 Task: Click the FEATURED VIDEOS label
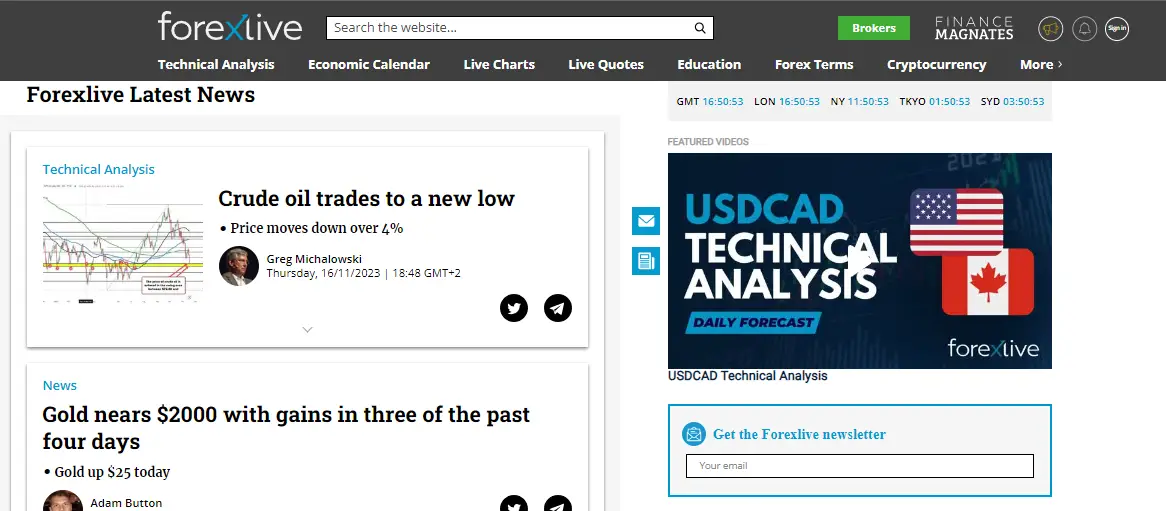(x=708, y=141)
